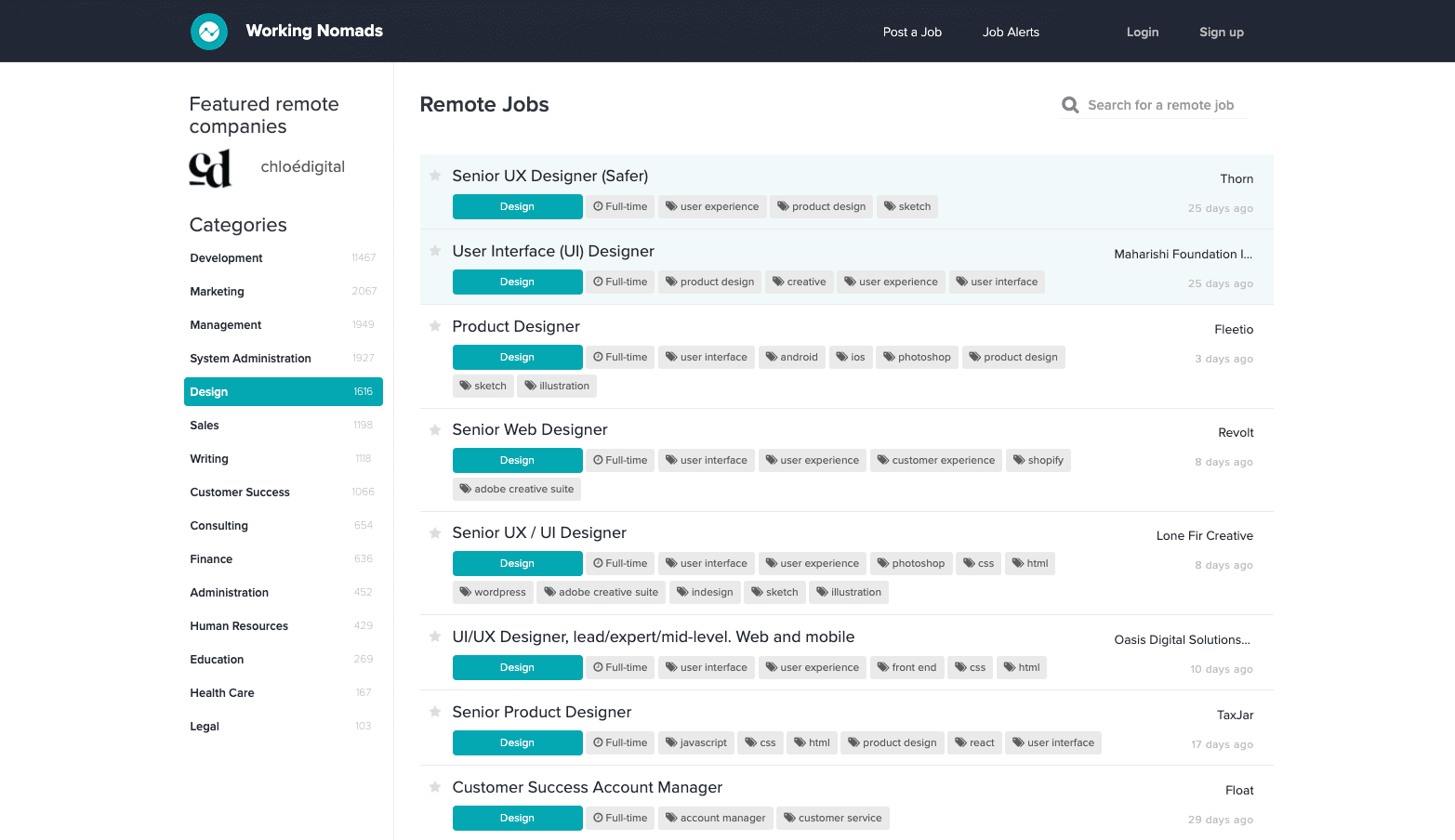Click the search magnifier icon
Image resolution: width=1455 pixels, height=840 pixels.
pos(1070,104)
